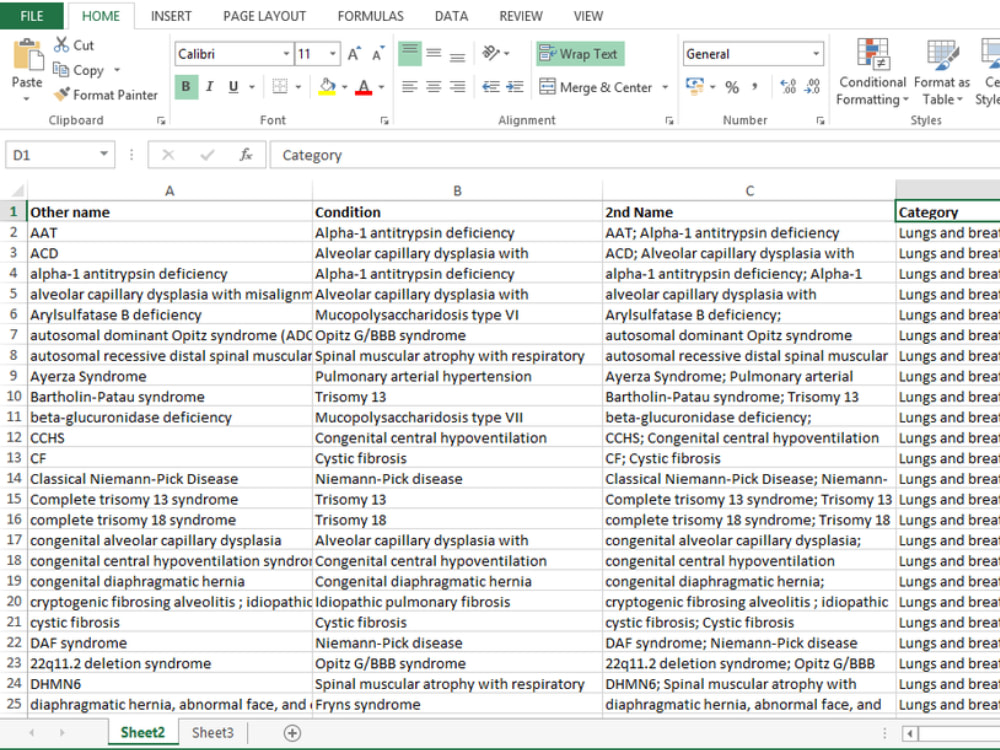
Task: Switch to Sheet3 tab
Action: click(213, 733)
